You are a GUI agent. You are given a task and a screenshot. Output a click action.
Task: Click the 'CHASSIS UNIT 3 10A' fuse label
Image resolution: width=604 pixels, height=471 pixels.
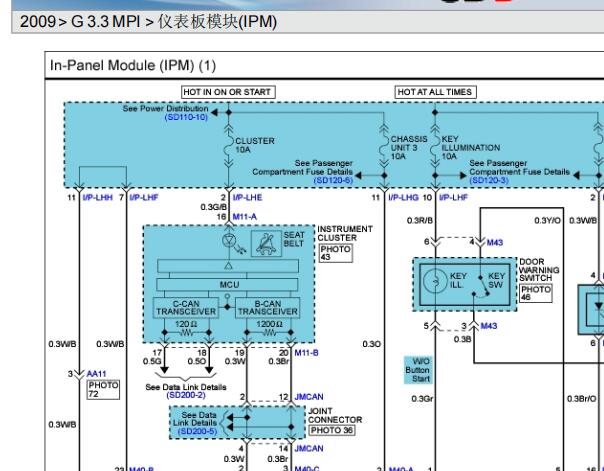(x=409, y=148)
